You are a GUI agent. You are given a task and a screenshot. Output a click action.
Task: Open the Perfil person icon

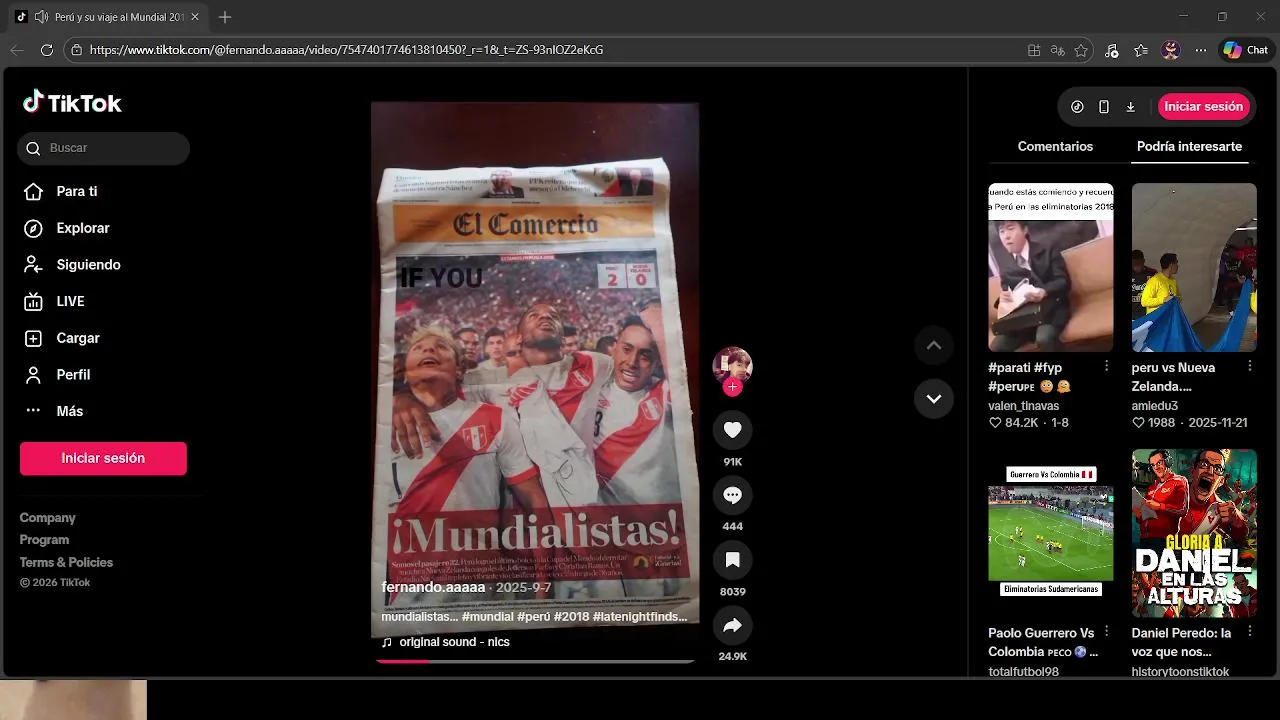(x=33, y=375)
